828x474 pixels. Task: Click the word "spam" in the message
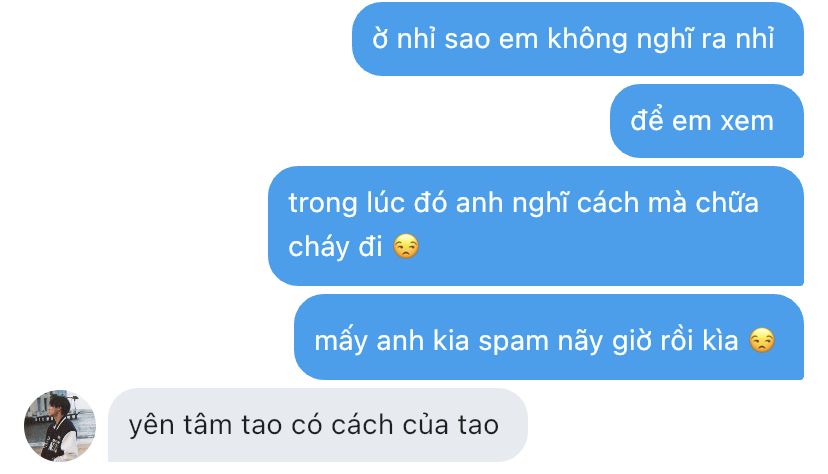tap(513, 343)
